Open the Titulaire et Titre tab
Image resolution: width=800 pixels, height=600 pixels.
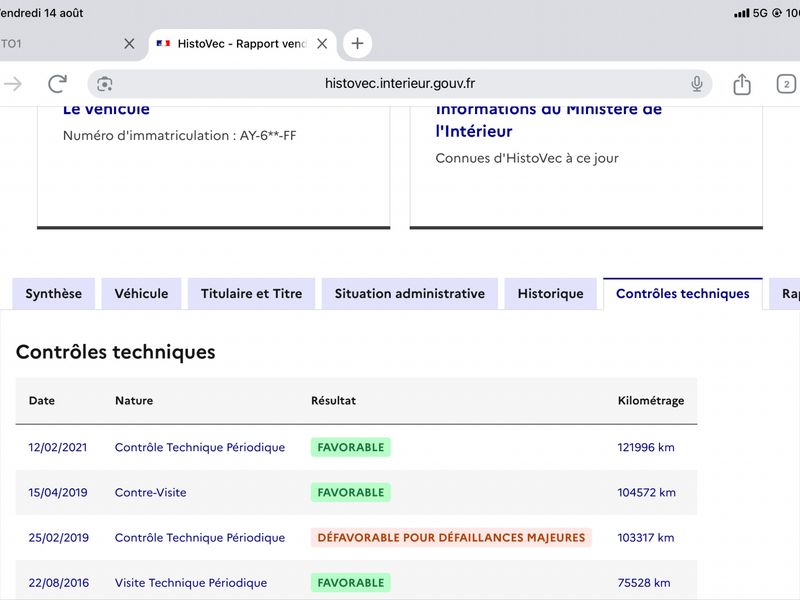(x=252, y=293)
